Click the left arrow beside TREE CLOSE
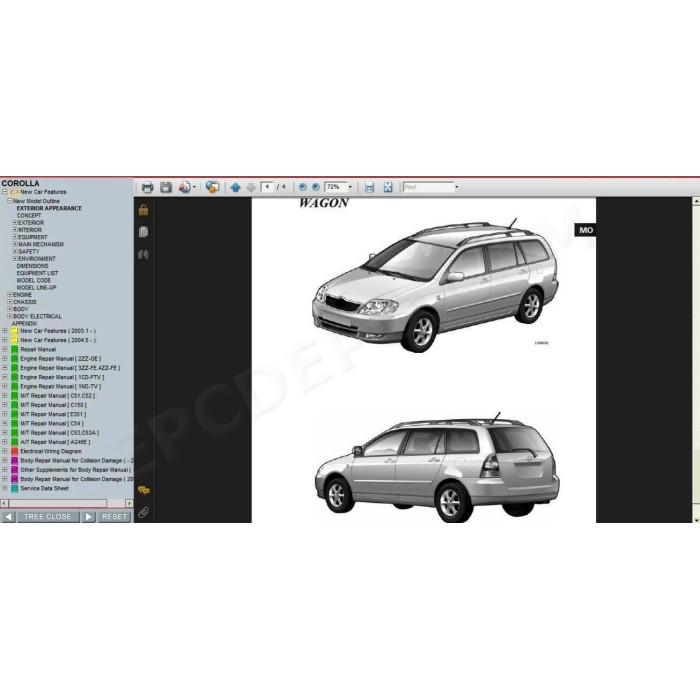This screenshot has width=700, height=700. 8,517
